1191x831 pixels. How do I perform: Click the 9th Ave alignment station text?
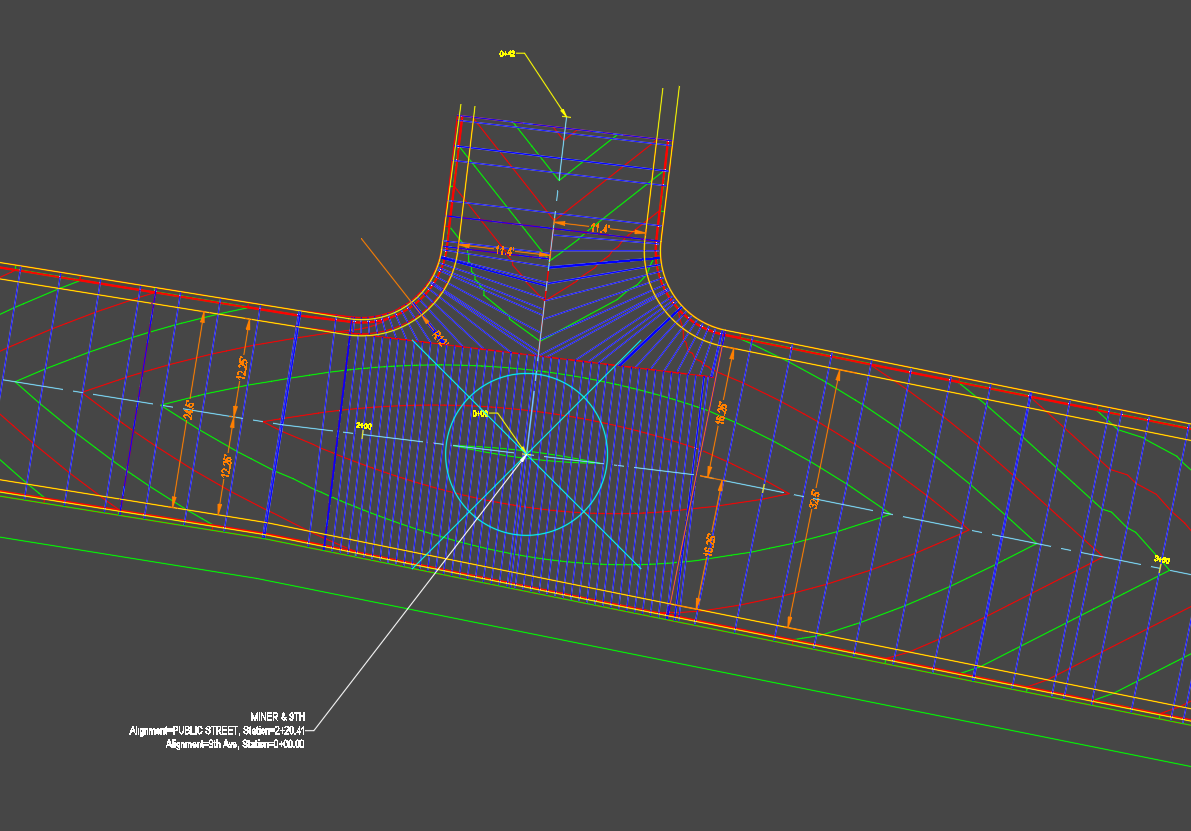coord(235,745)
